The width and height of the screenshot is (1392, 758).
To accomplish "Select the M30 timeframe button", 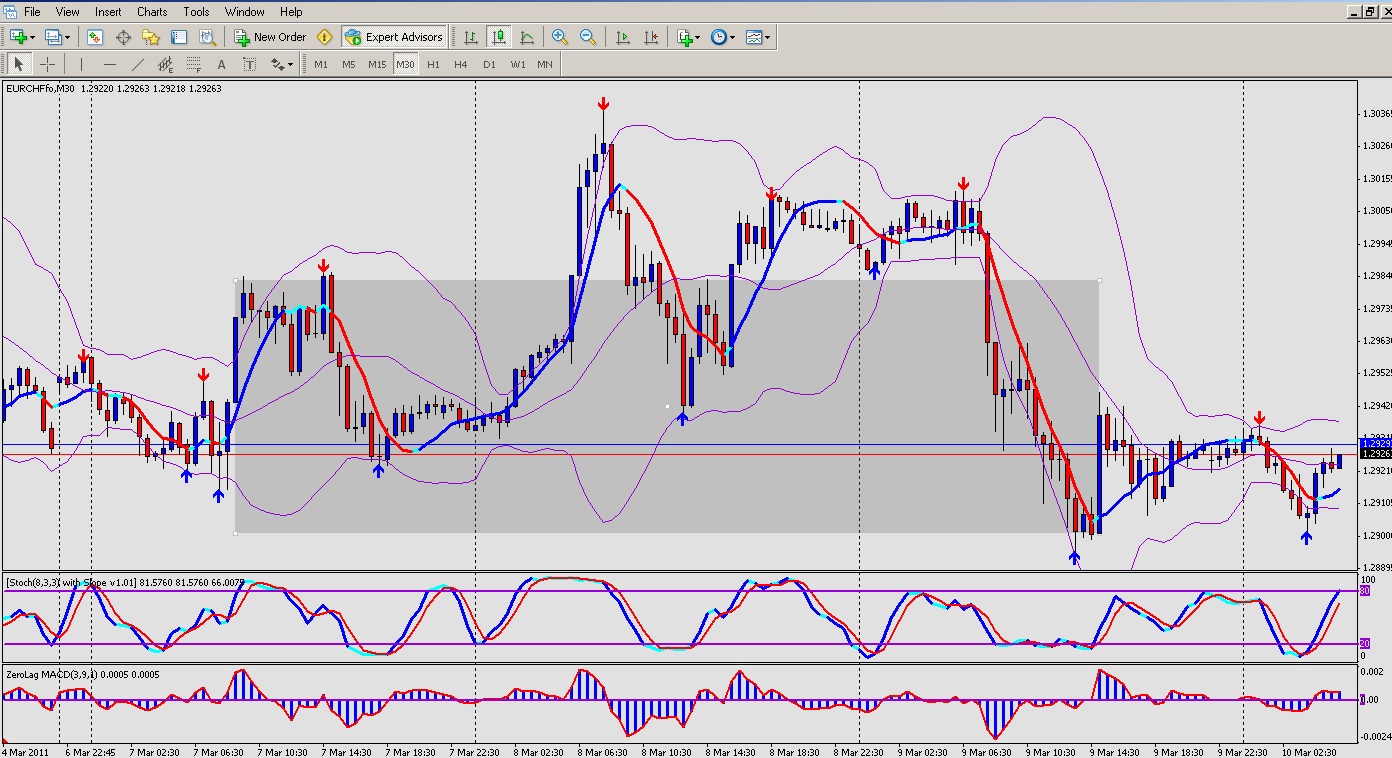I will tap(405, 64).
